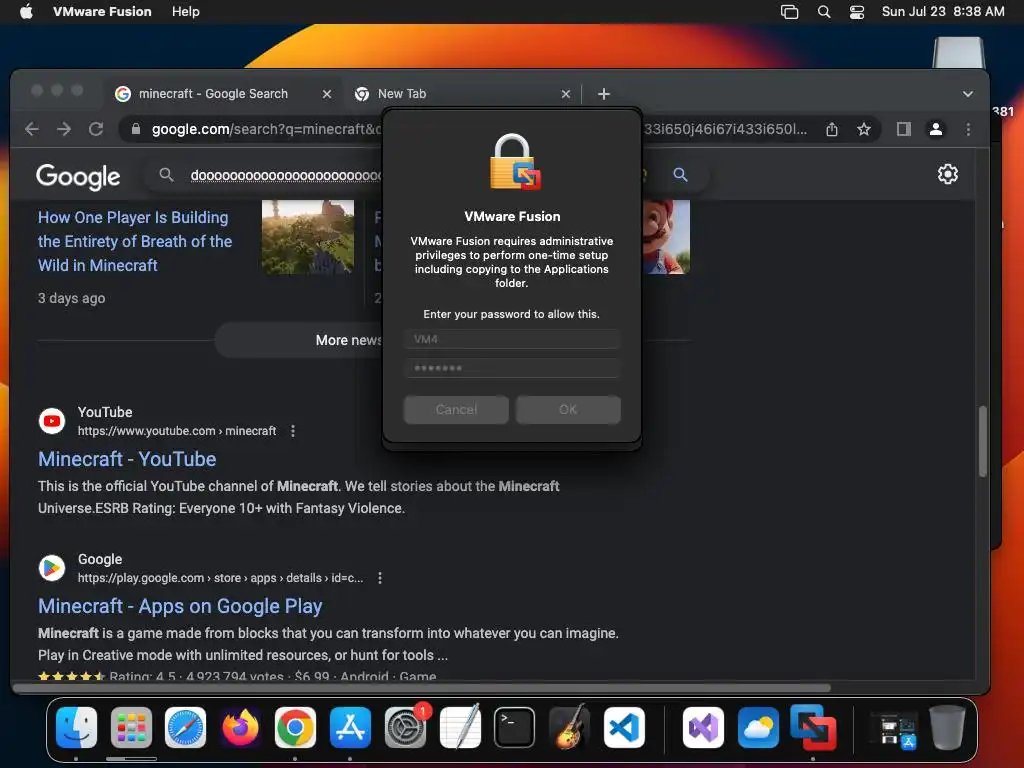Open the Minecraft - YouTube result
This screenshot has height=768, width=1024.
(x=127, y=459)
